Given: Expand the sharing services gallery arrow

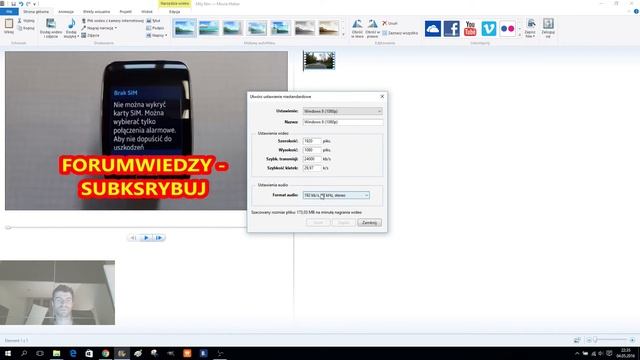Looking at the screenshot, I should tap(520, 35).
